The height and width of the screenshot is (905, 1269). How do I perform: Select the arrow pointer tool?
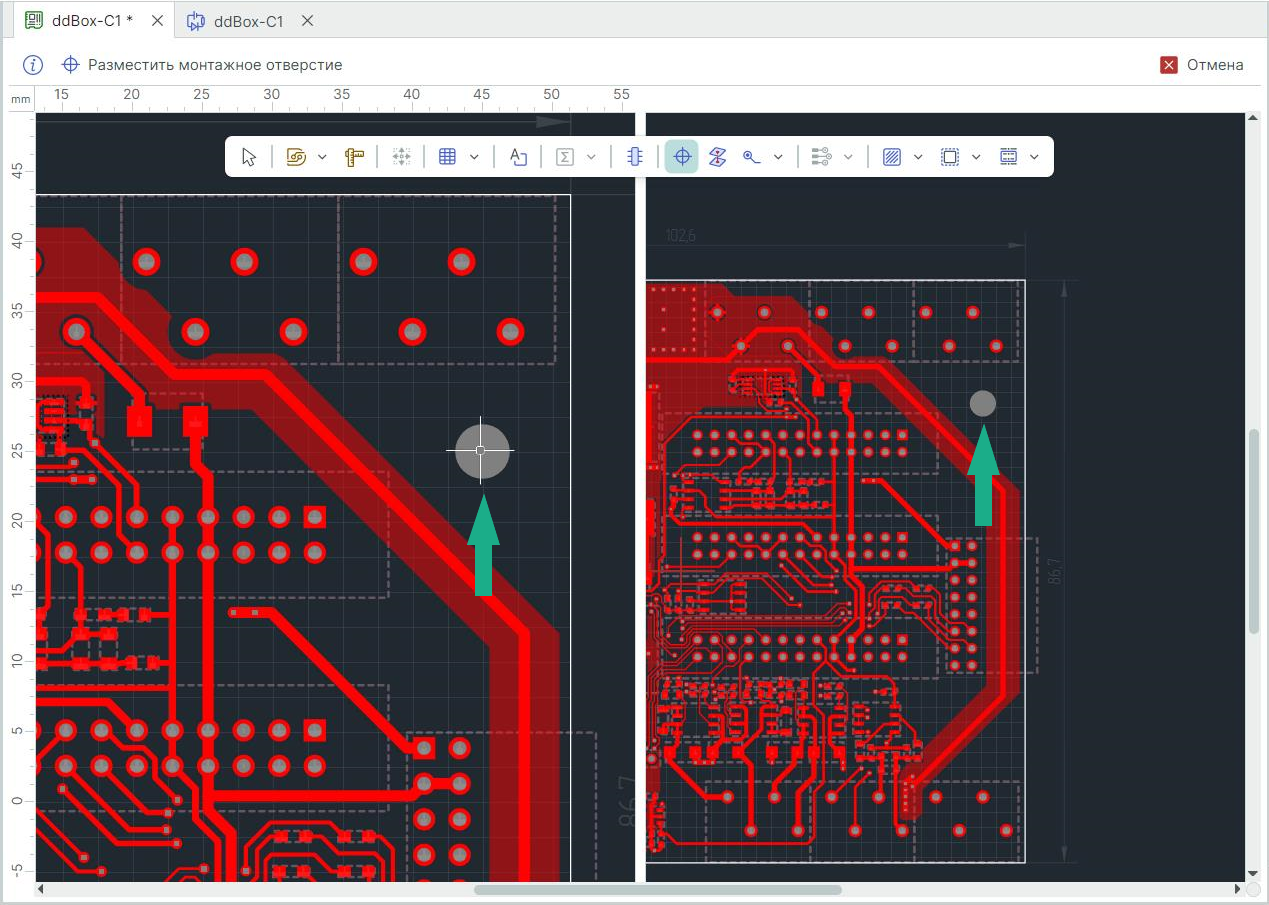249,157
